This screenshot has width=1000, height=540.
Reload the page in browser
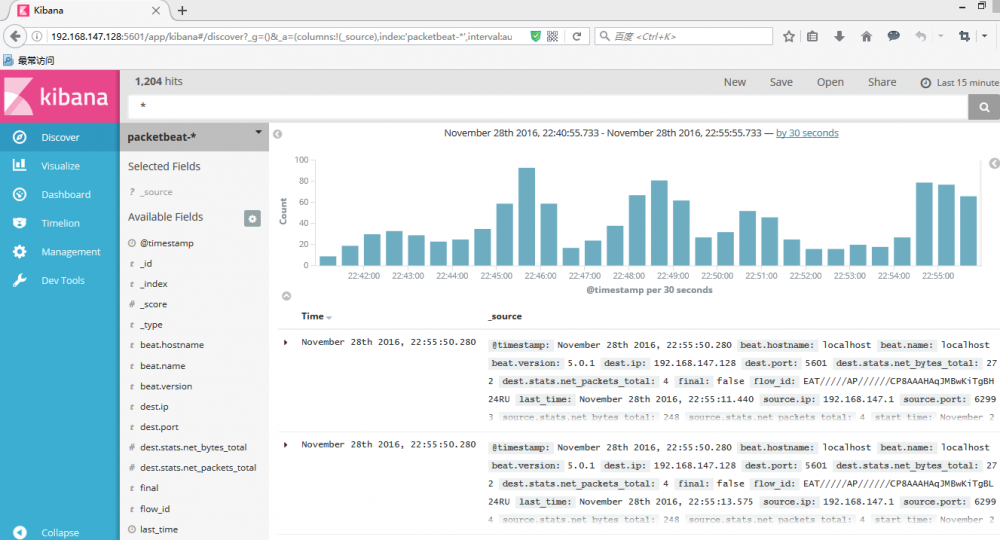tap(577, 36)
